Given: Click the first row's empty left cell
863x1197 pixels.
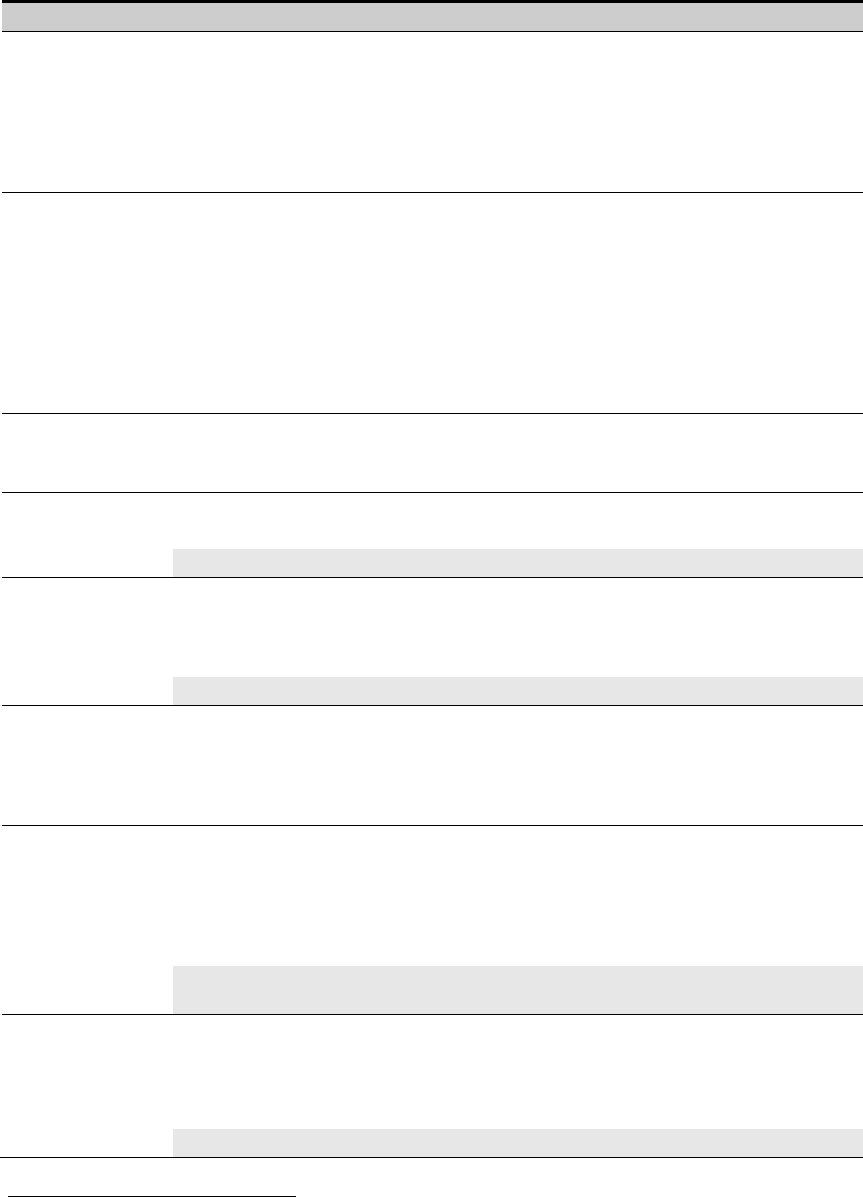Looking at the screenshot, I should [x=86, y=112].
